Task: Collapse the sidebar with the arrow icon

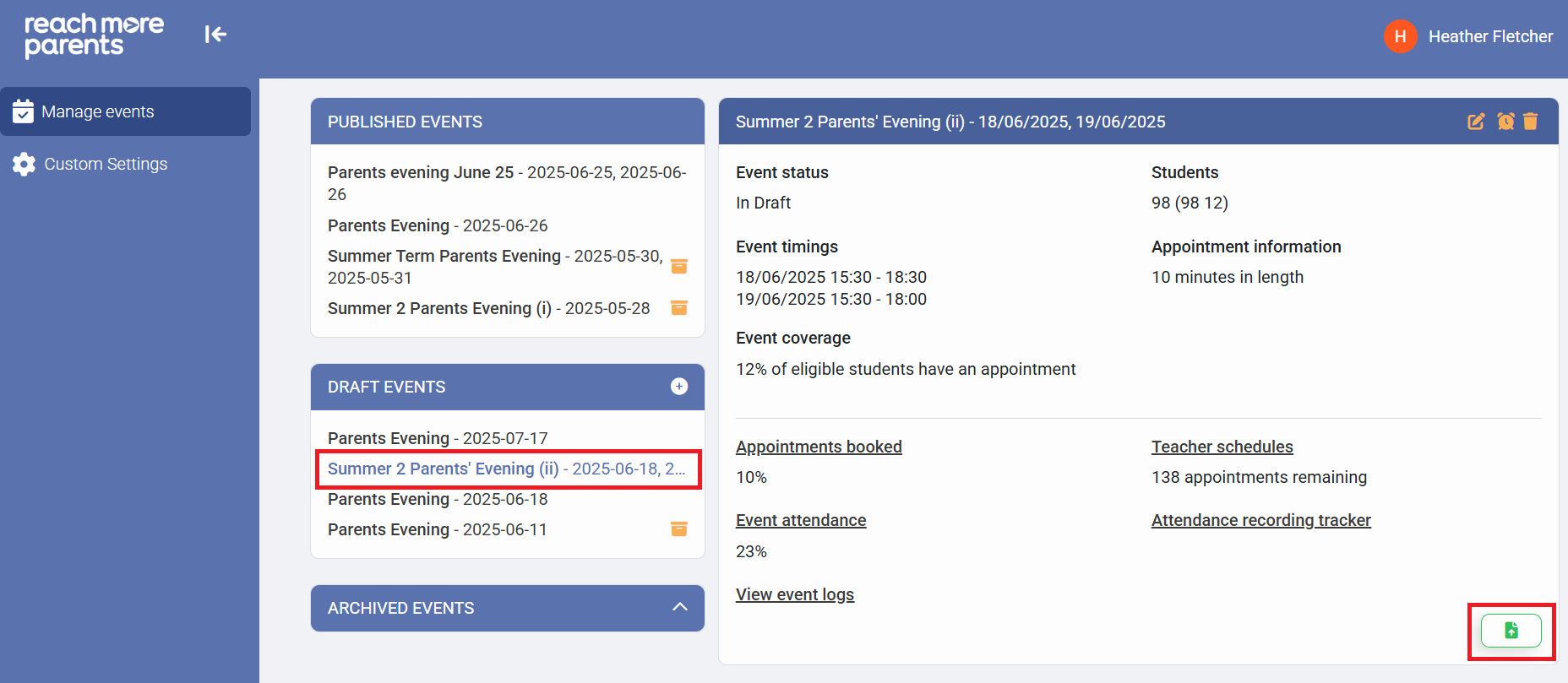Action: pos(215,35)
